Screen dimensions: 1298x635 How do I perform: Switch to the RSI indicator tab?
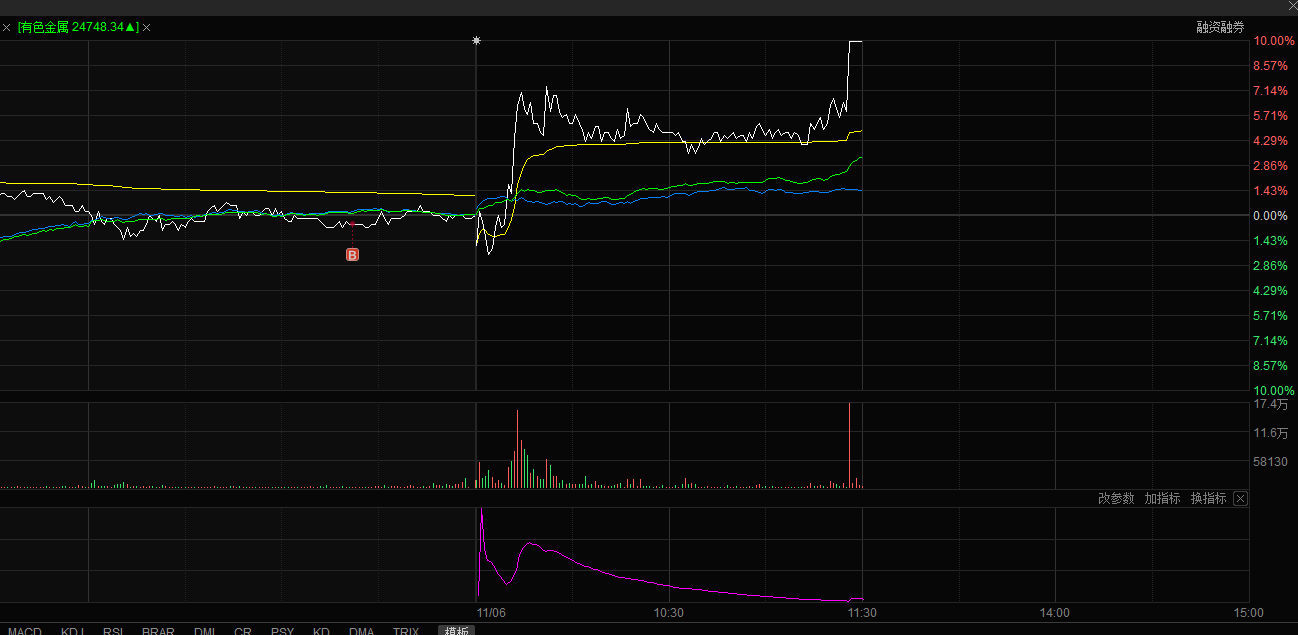point(113,631)
